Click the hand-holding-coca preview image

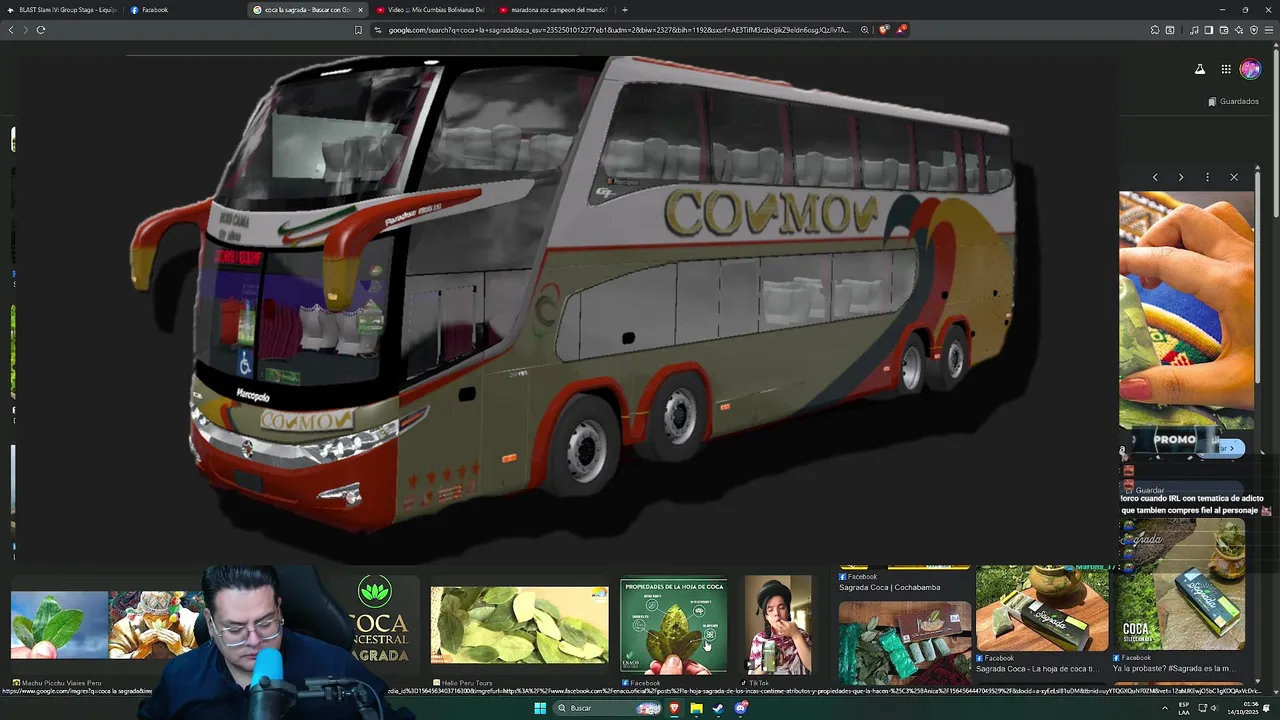point(1186,310)
